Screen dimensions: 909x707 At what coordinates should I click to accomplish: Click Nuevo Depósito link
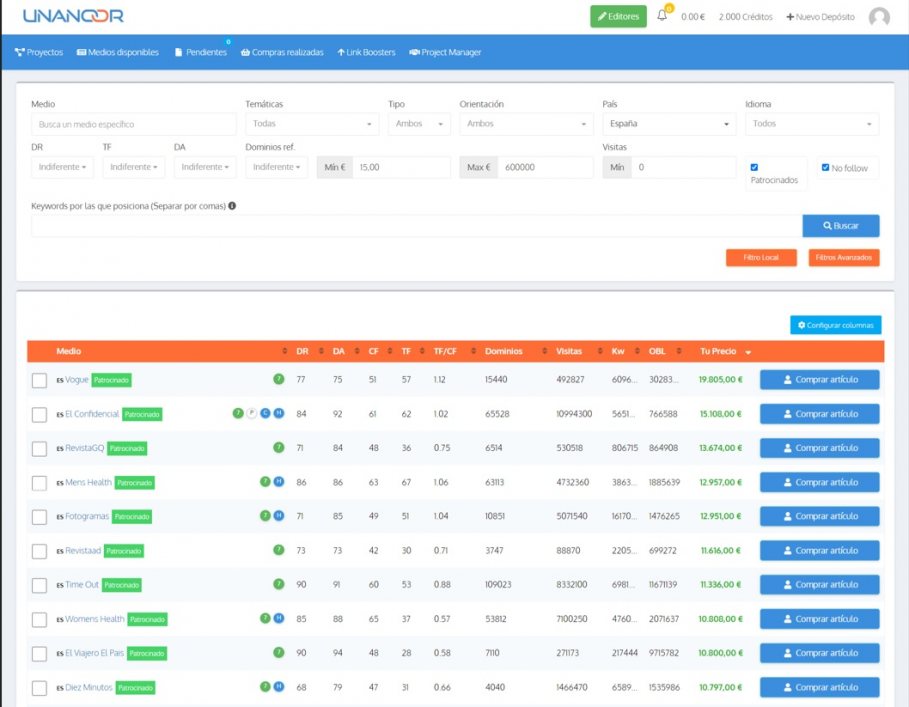click(820, 17)
